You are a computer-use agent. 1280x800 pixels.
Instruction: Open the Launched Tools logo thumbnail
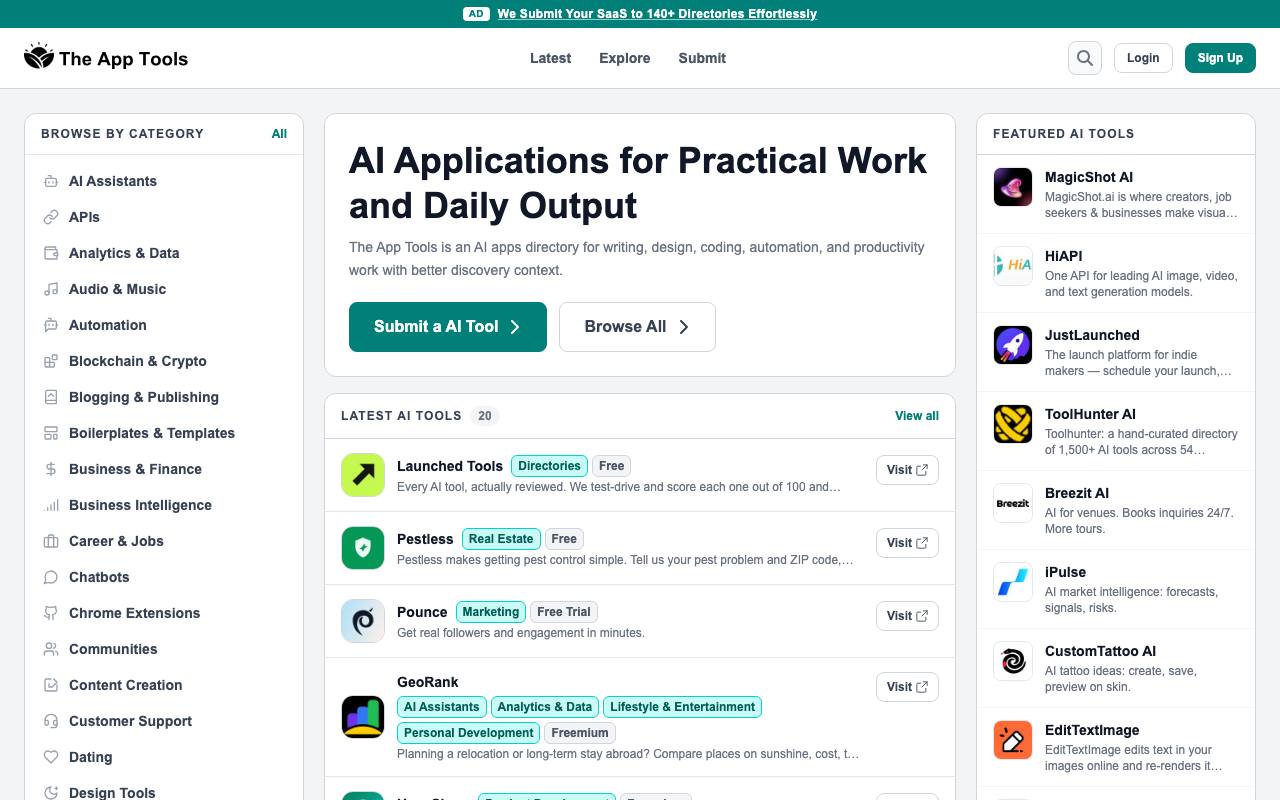[363, 475]
